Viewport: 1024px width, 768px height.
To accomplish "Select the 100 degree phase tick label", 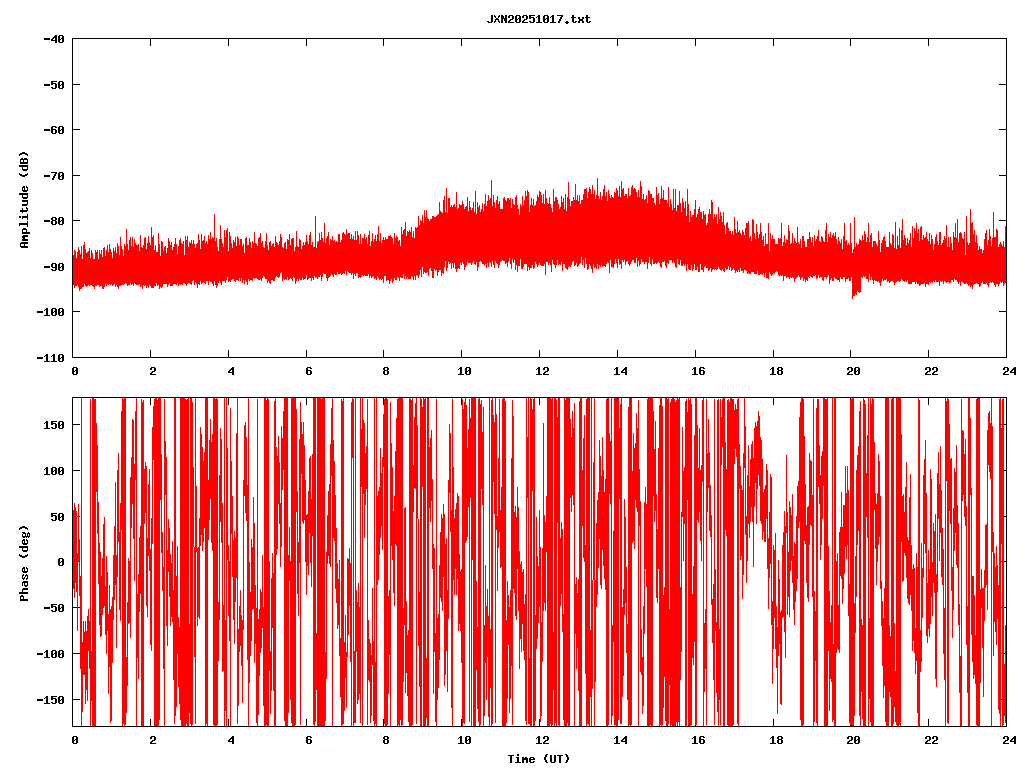I will tap(55, 471).
